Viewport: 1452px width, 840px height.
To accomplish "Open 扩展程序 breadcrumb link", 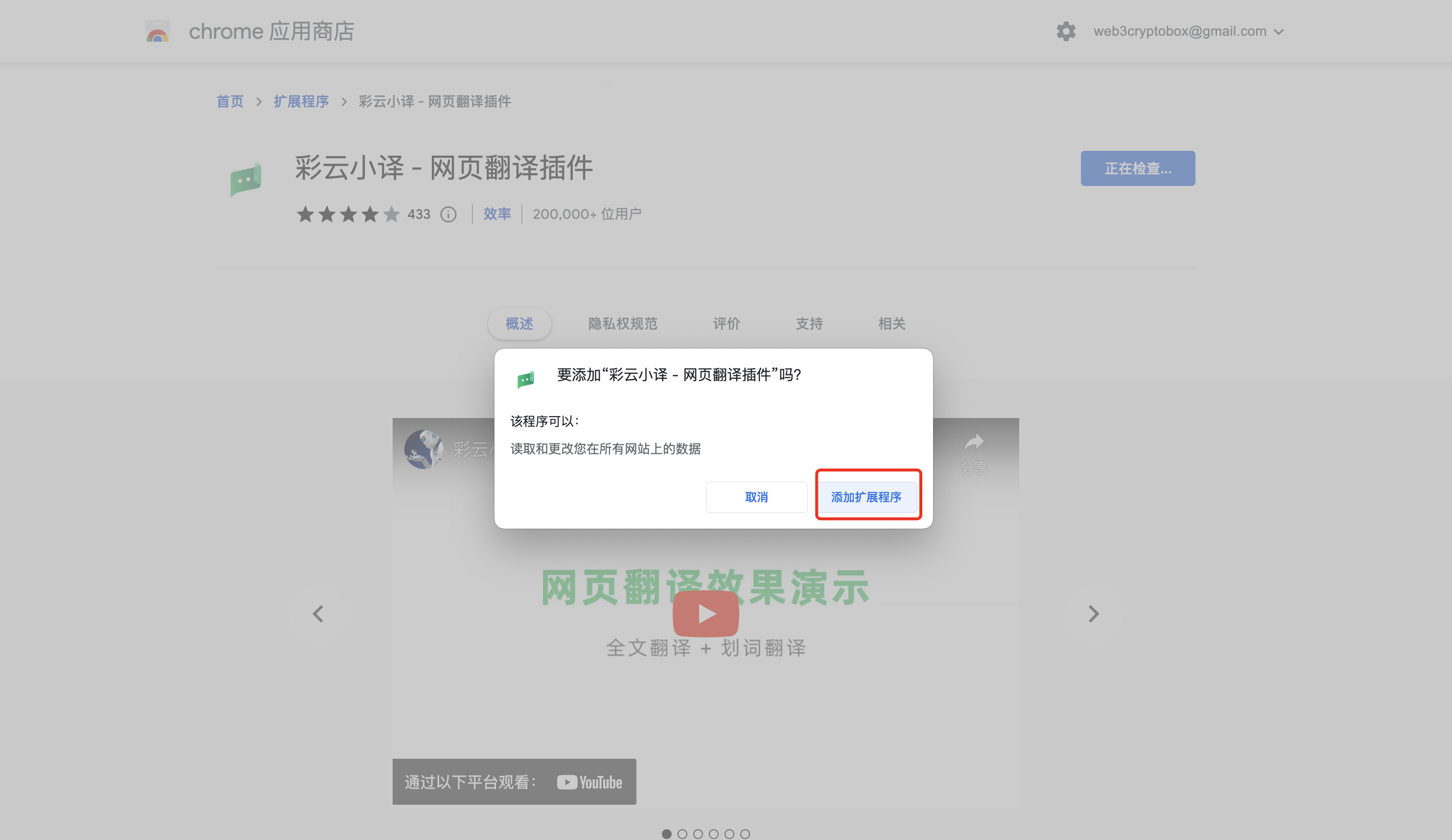I will 301,101.
